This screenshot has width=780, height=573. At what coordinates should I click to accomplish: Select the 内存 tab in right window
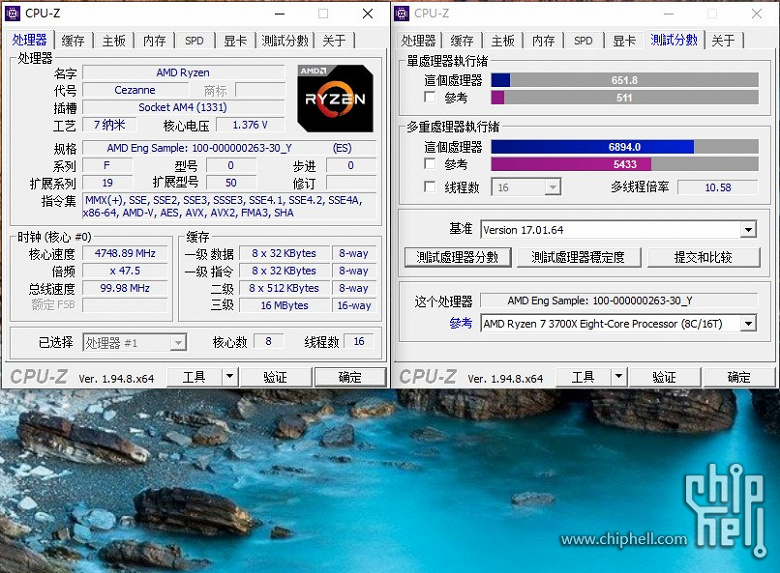click(544, 40)
